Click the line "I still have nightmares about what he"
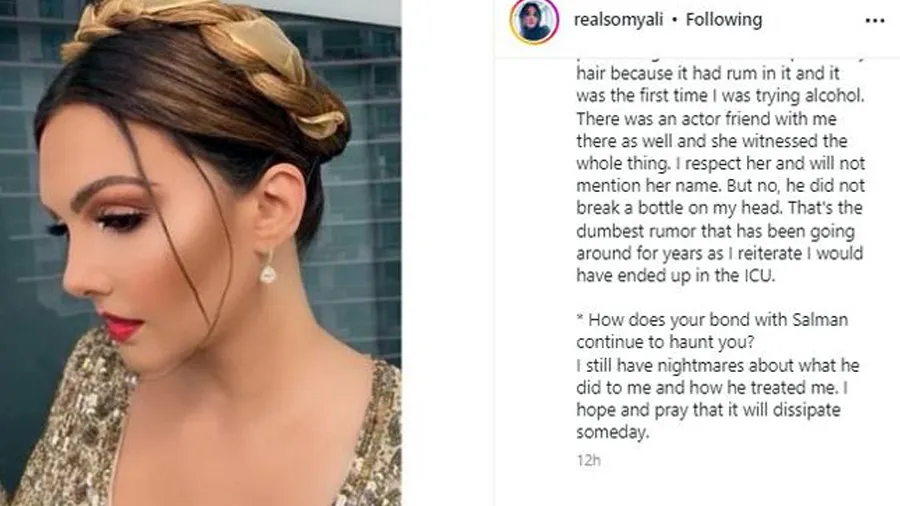 tap(717, 366)
